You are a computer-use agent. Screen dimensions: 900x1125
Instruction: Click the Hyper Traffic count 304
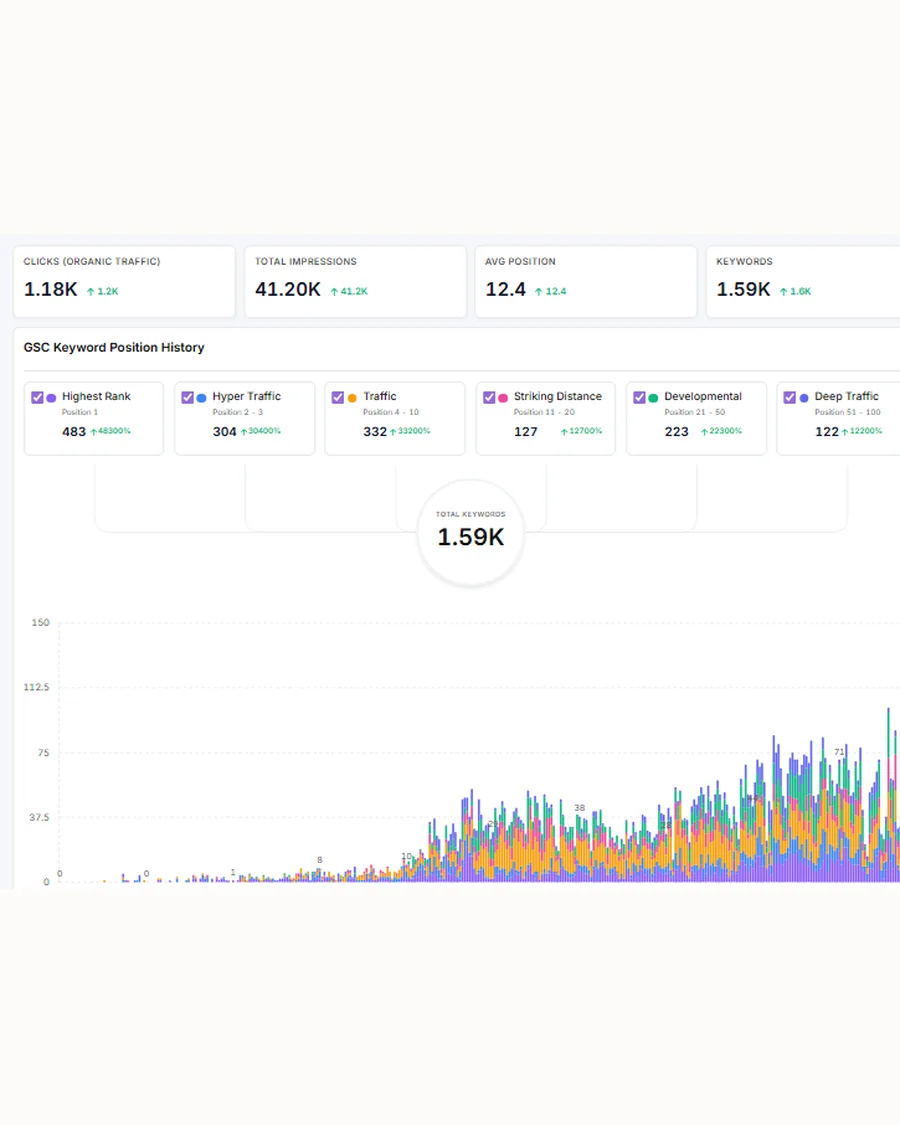(x=225, y=431)
